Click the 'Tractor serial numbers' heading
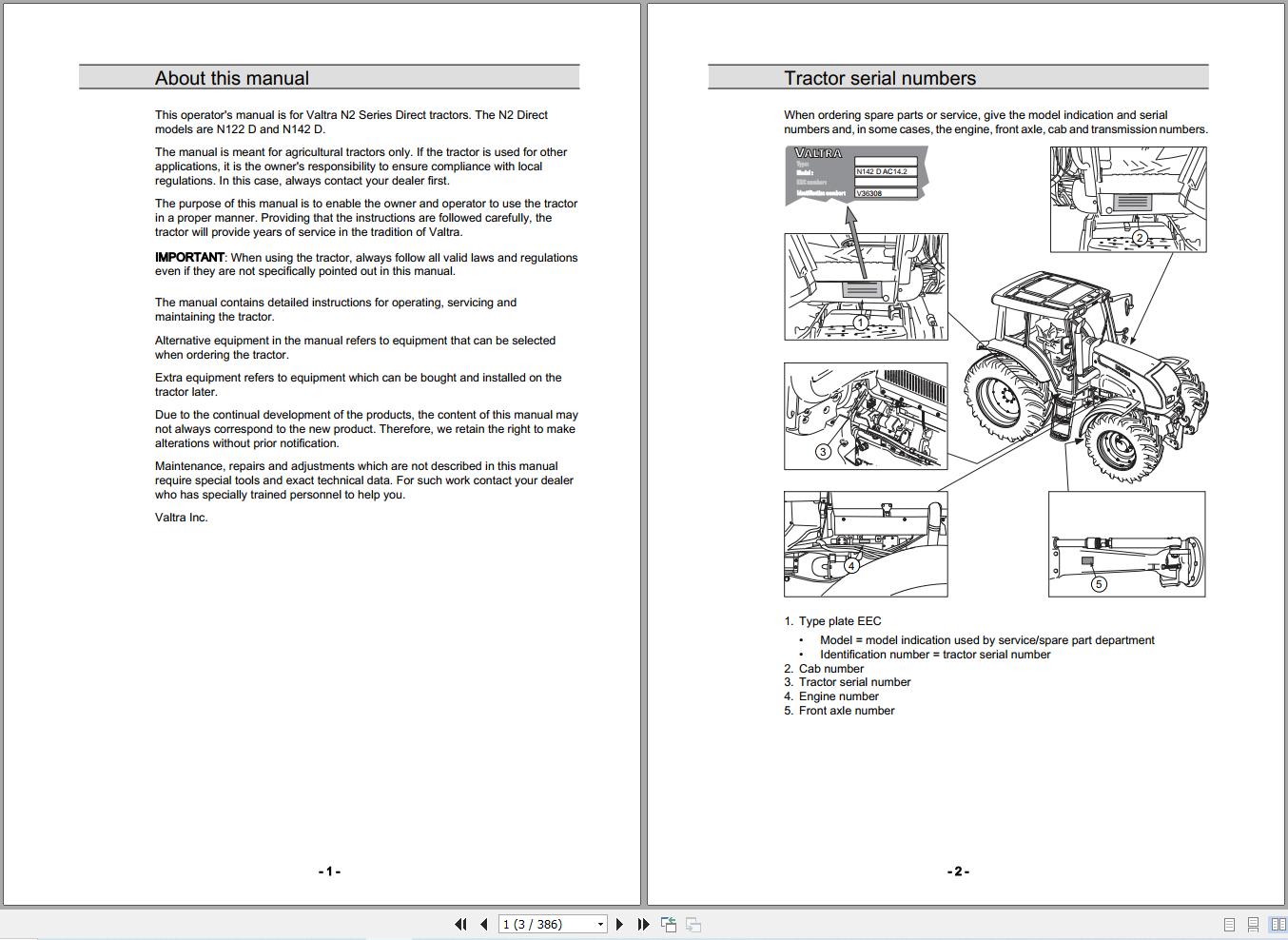Image resolution: width=1288 pixels, height=940 pixels. click(x=880, y=78)
